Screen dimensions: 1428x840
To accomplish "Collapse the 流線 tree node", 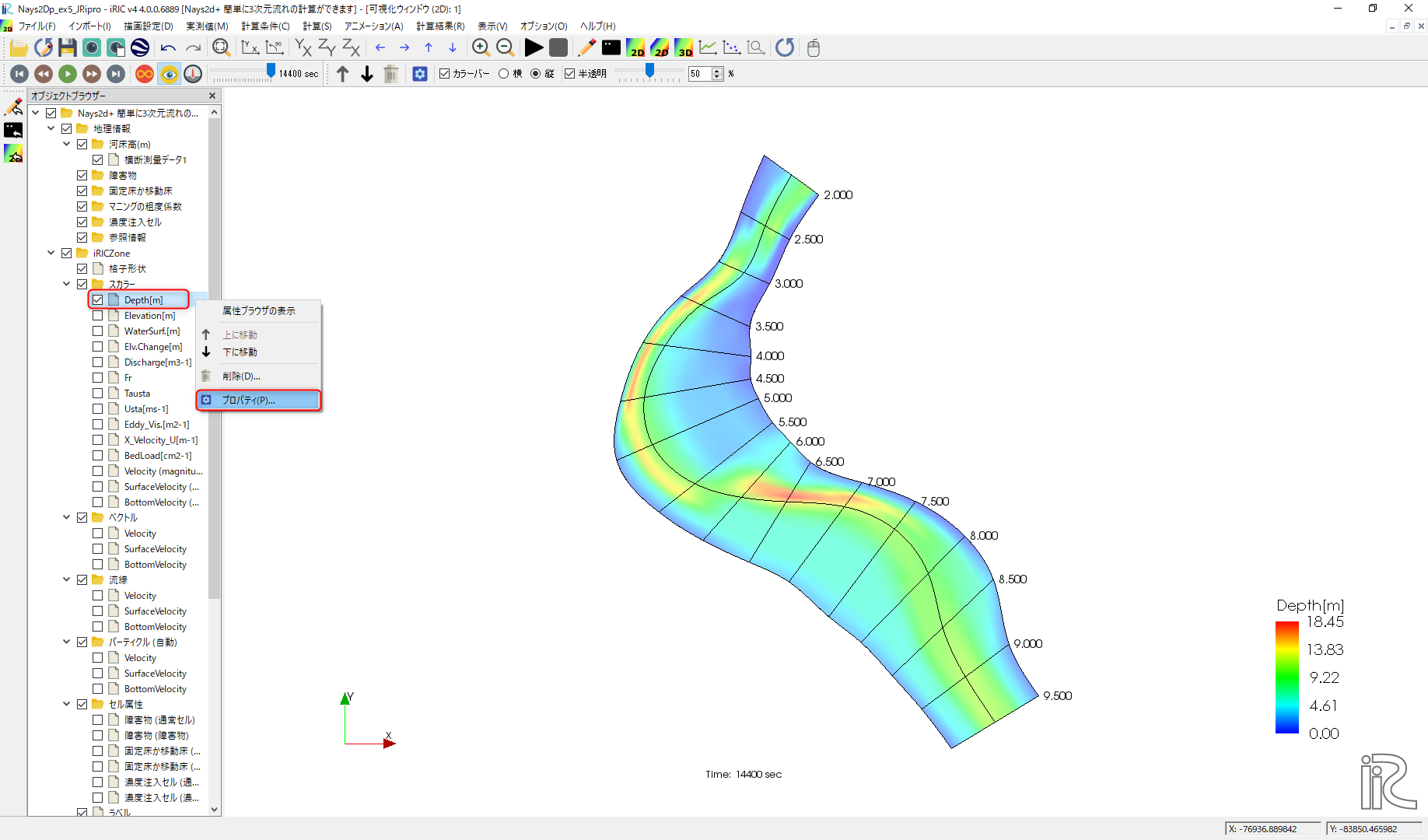I will point(67,579).
